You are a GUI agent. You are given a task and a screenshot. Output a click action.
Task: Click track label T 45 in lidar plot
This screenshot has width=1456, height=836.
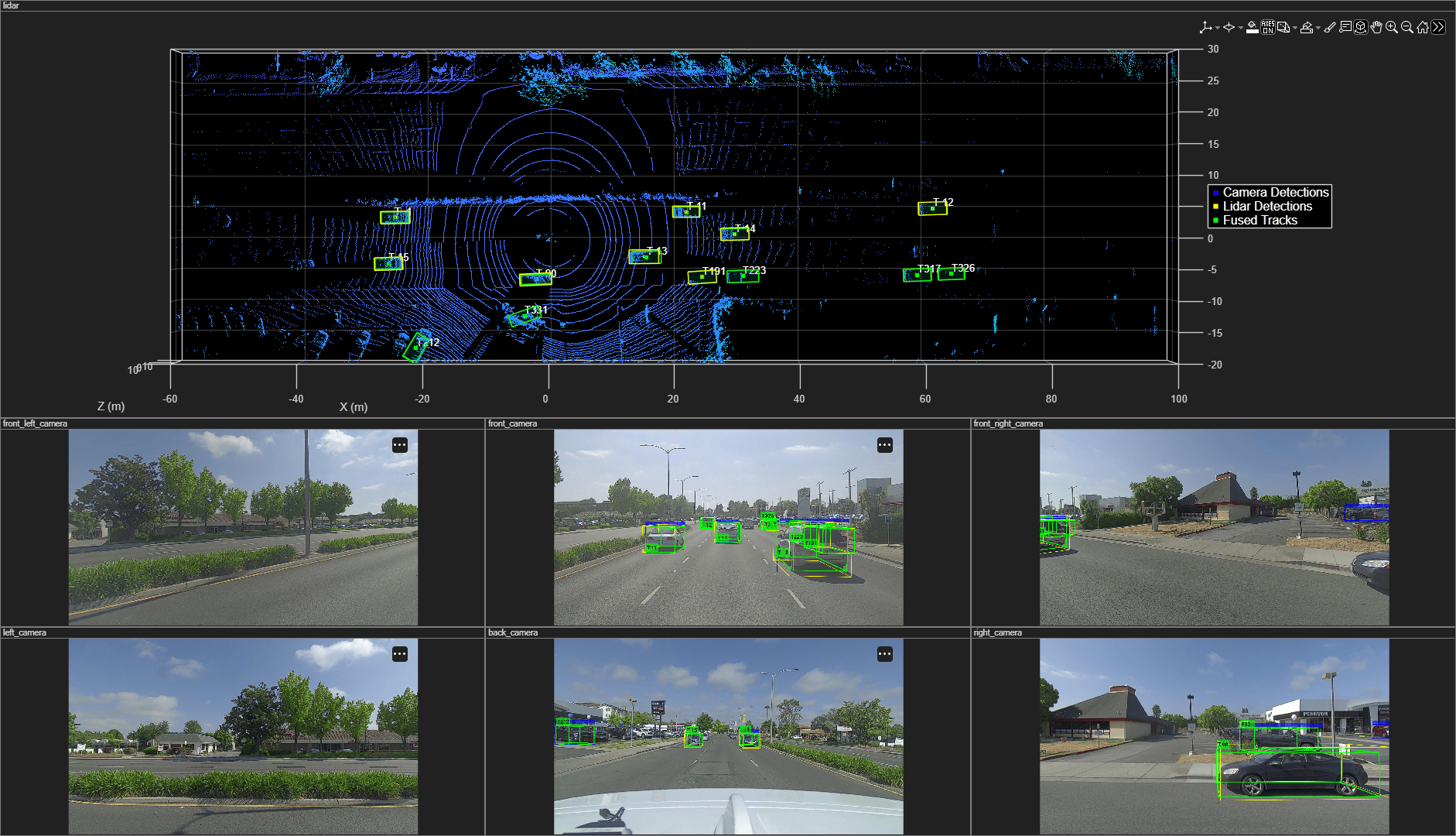[398, 257]
